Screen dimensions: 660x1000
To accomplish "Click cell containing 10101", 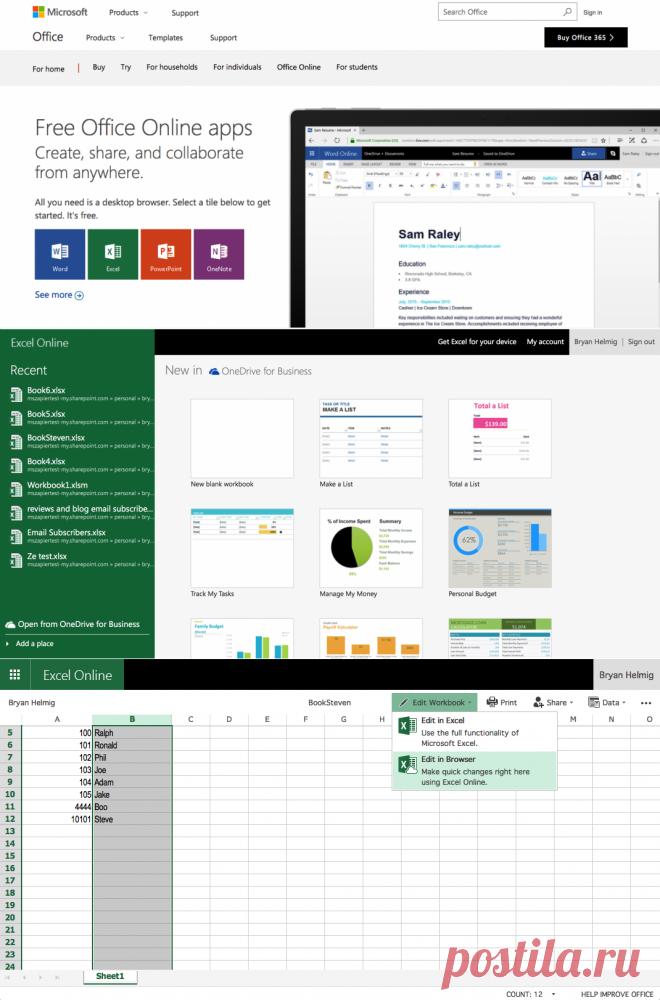I will tap(57, 819).
